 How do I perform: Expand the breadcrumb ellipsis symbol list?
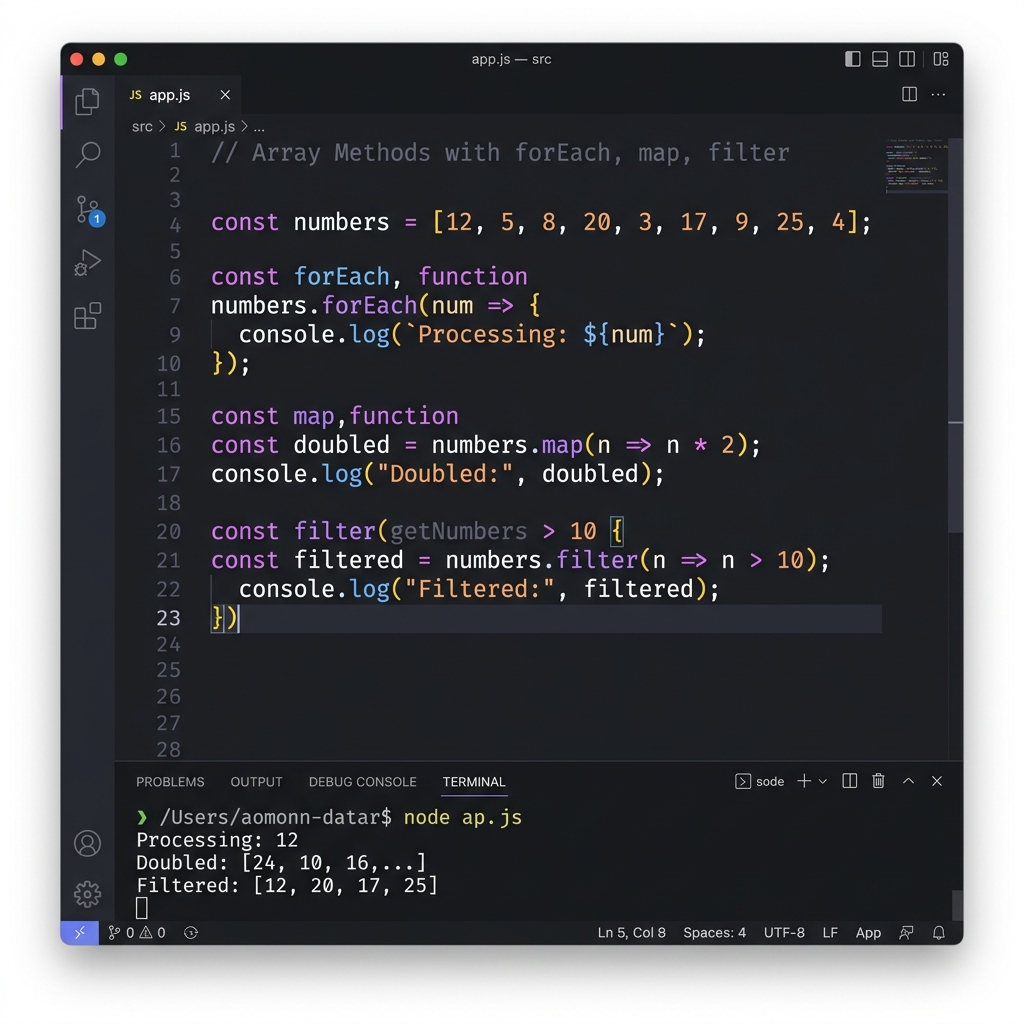pos(259,127)
